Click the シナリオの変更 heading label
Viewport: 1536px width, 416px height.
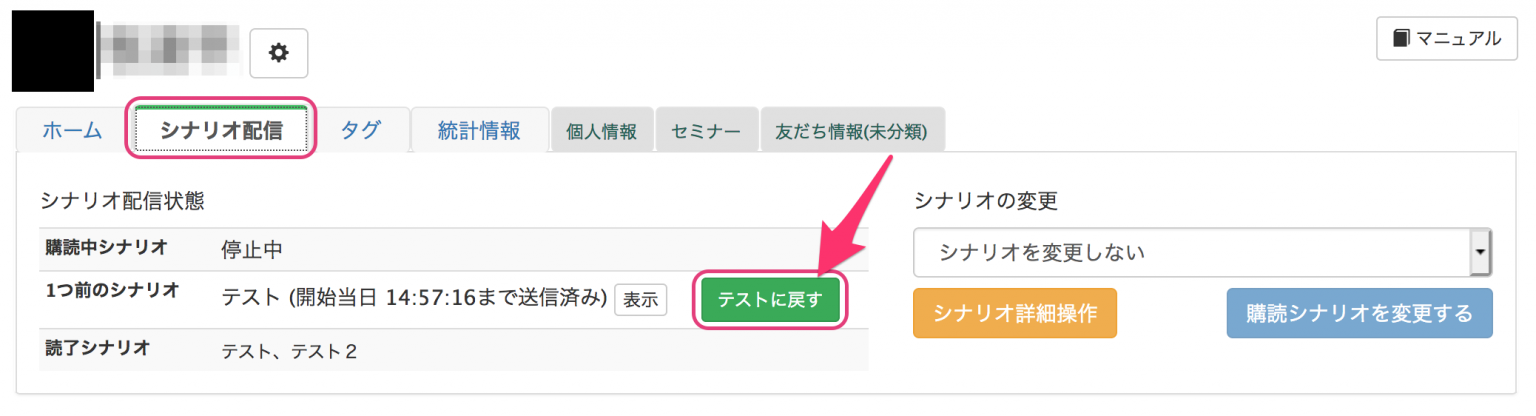pyautogui.click(x=985, y=200)
